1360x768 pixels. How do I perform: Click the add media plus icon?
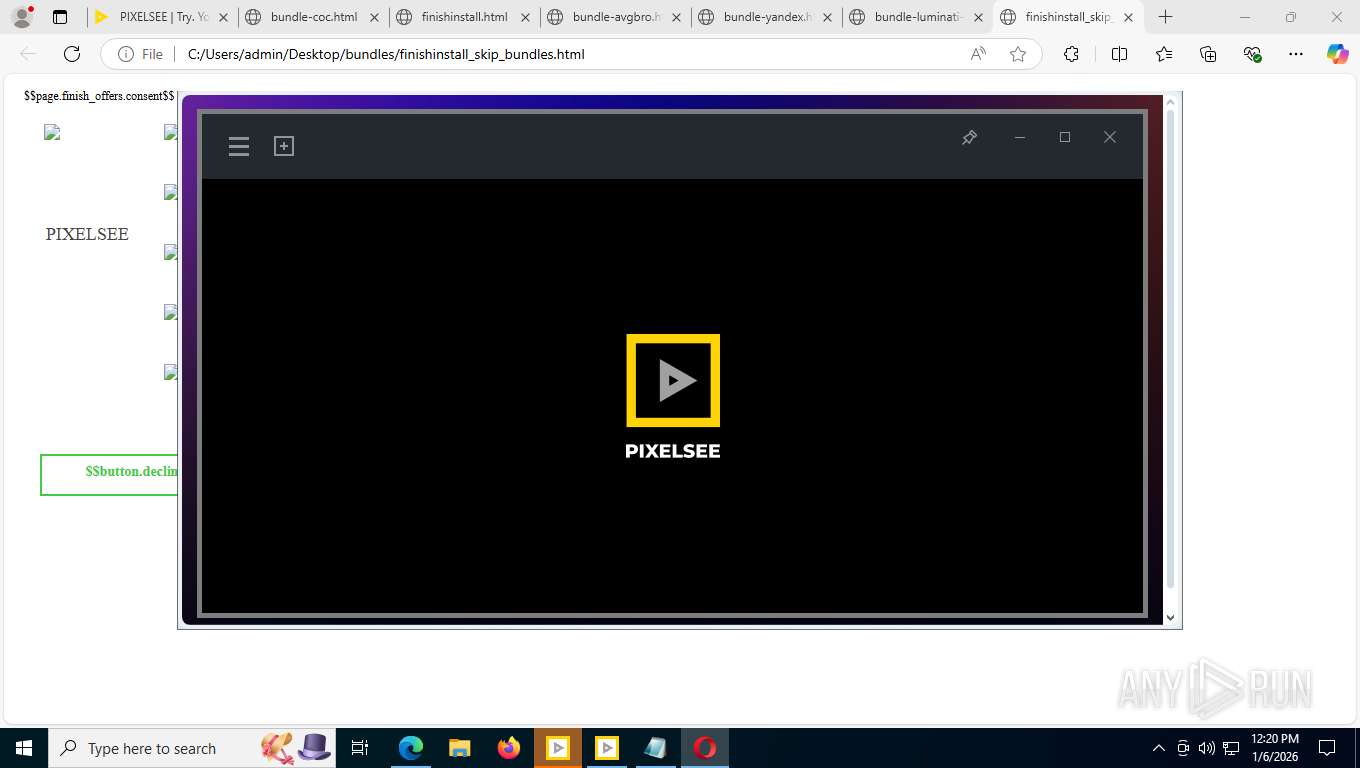coord(284,146)
